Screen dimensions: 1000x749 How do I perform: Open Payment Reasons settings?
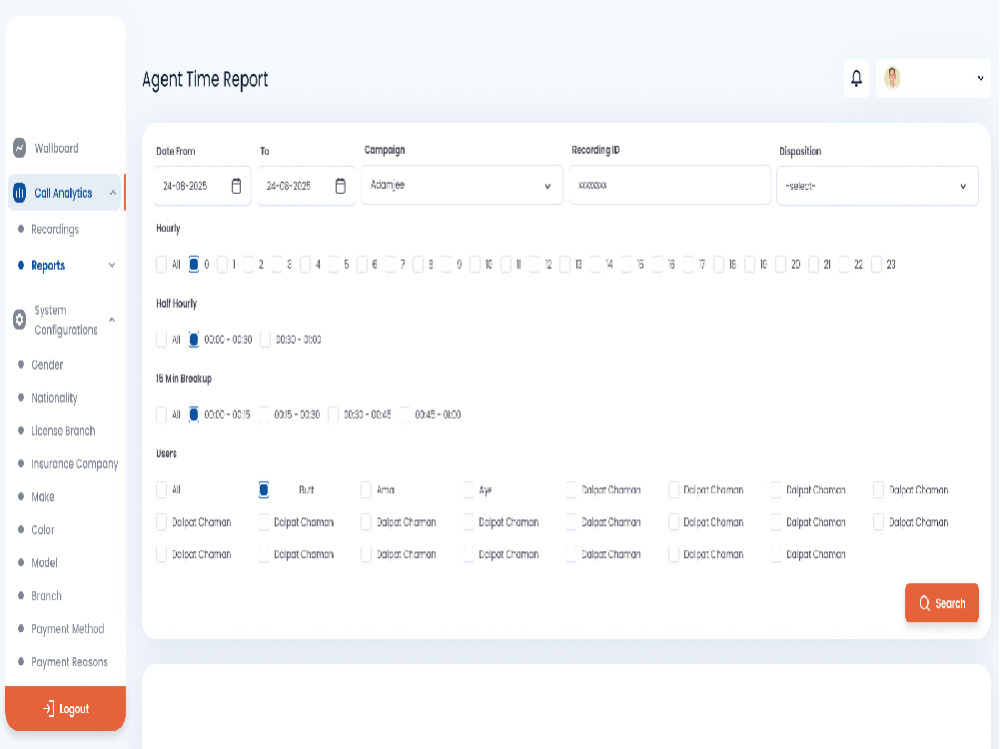tap(70, 662)
